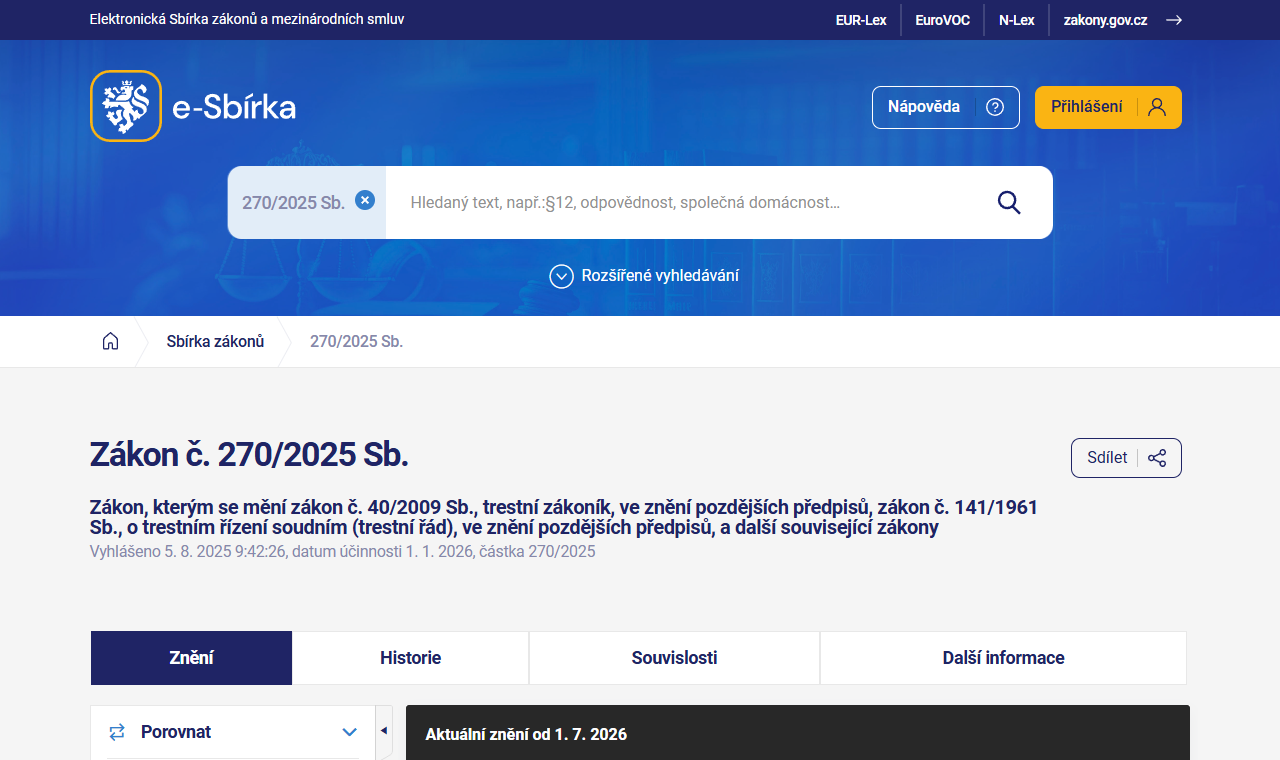The height and width of the screenshot is (760, 1280).
Task: Switch to the Znění tab
Action: pos(191,658)
